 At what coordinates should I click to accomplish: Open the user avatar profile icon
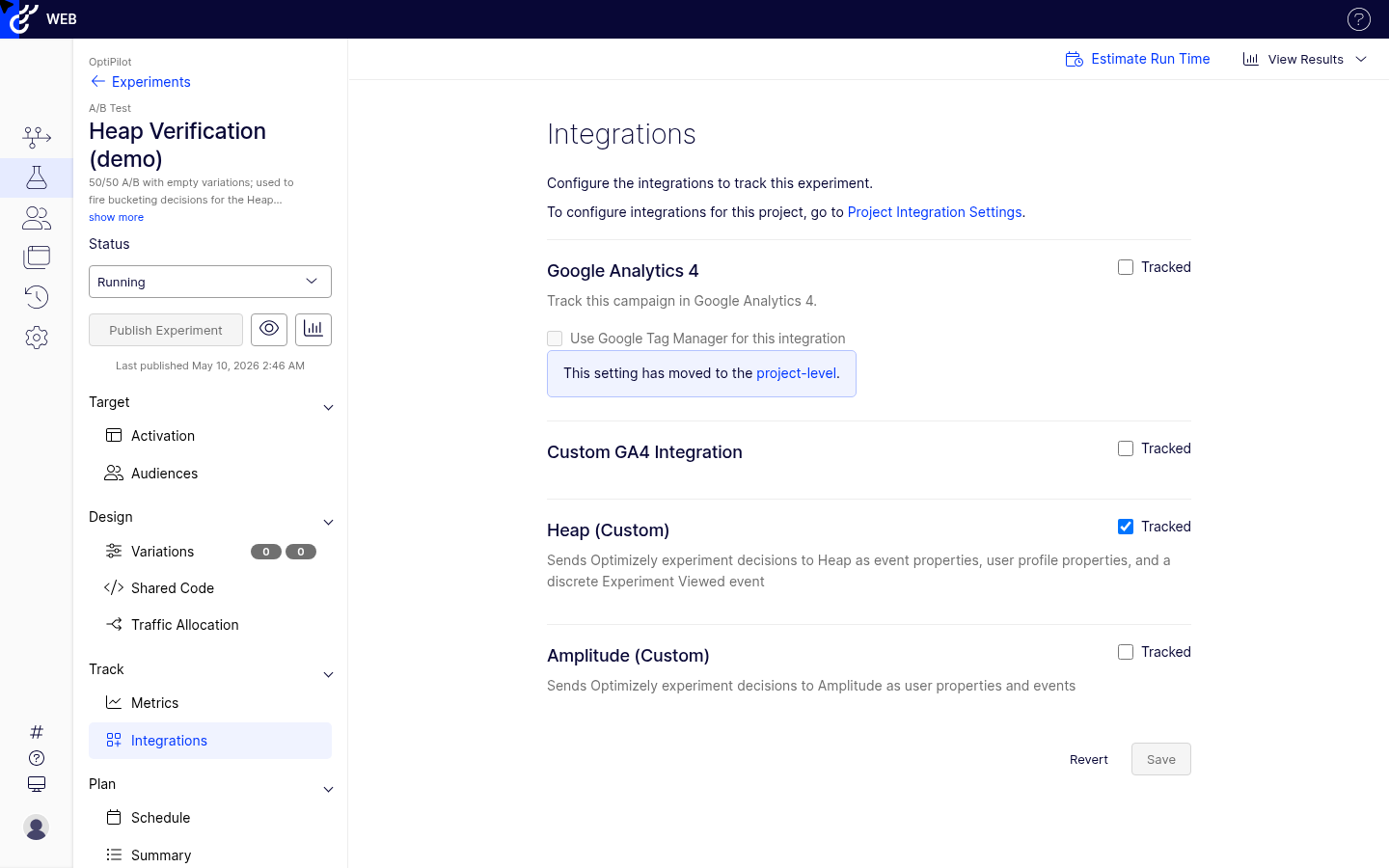pos(37,827)
